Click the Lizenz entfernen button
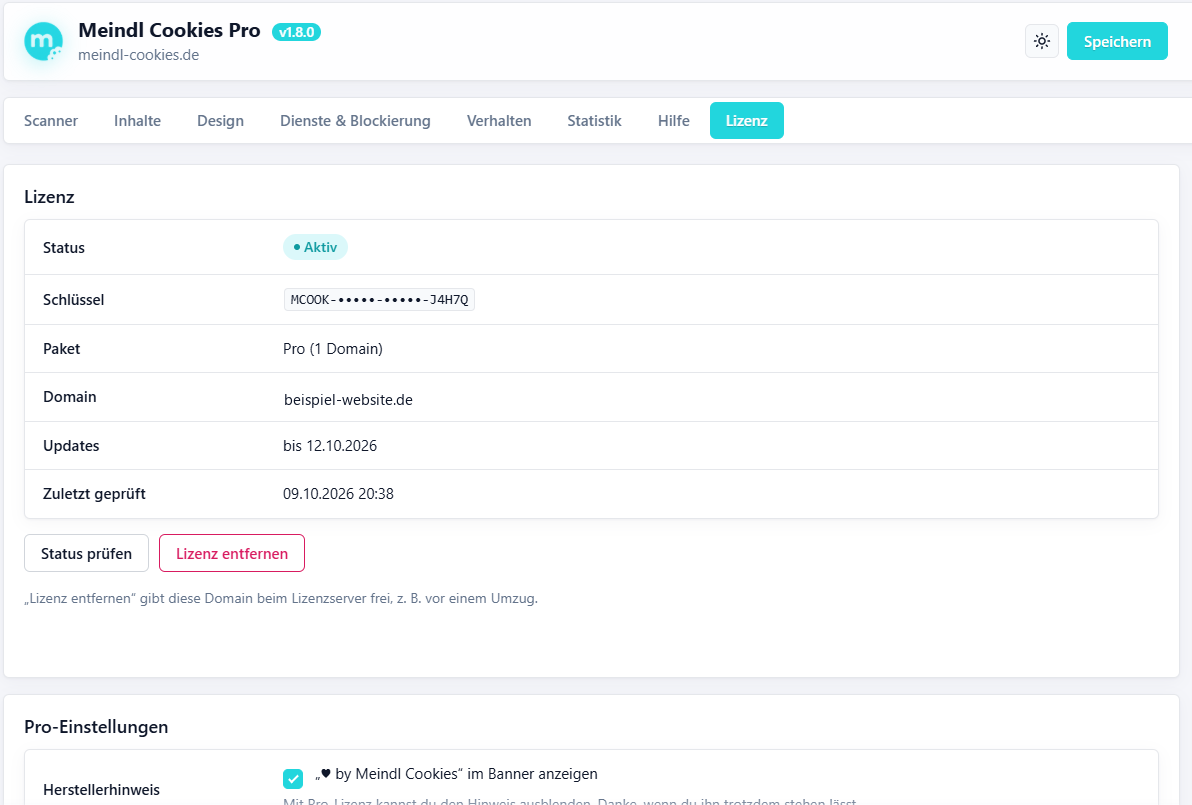This screenshot has height=805, width=1192. click(x=232, y=553)
